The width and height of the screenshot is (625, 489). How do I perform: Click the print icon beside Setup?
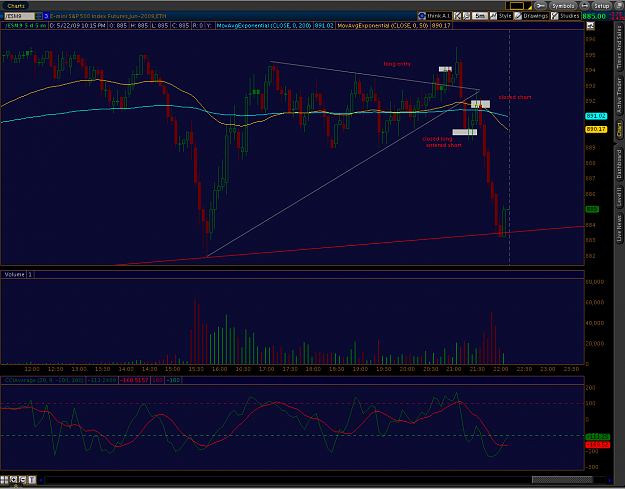[x=584, y=6]
